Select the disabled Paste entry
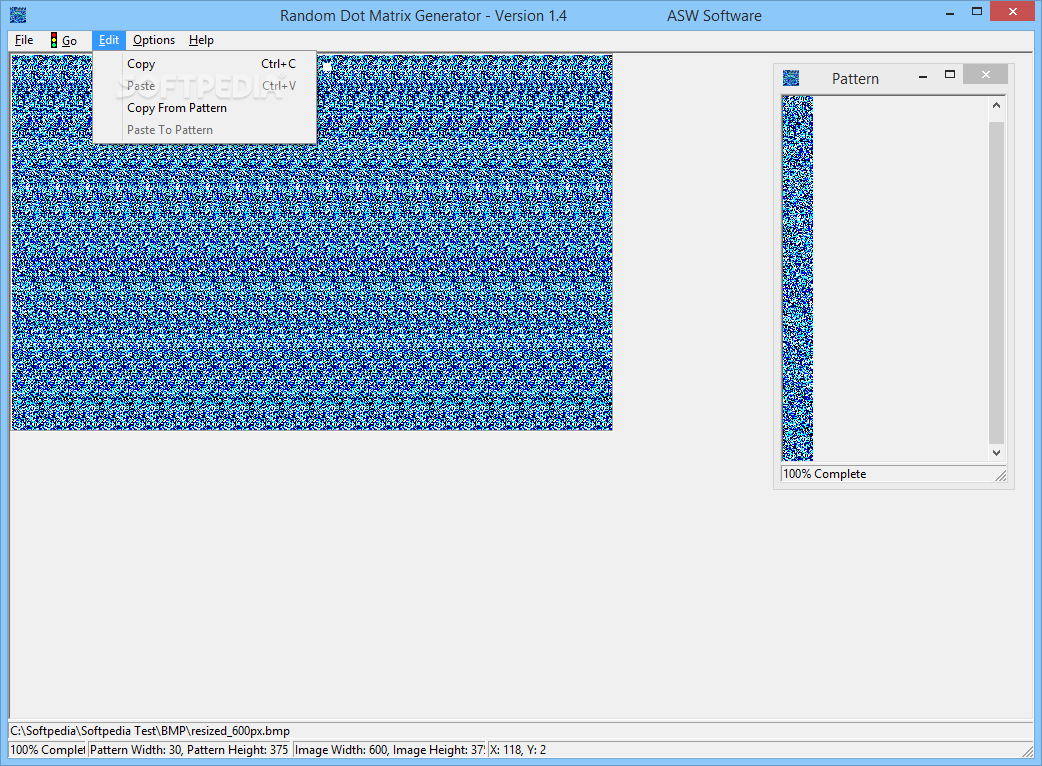The width and height of the screenshot is (1042, 766). click(205, 86)
